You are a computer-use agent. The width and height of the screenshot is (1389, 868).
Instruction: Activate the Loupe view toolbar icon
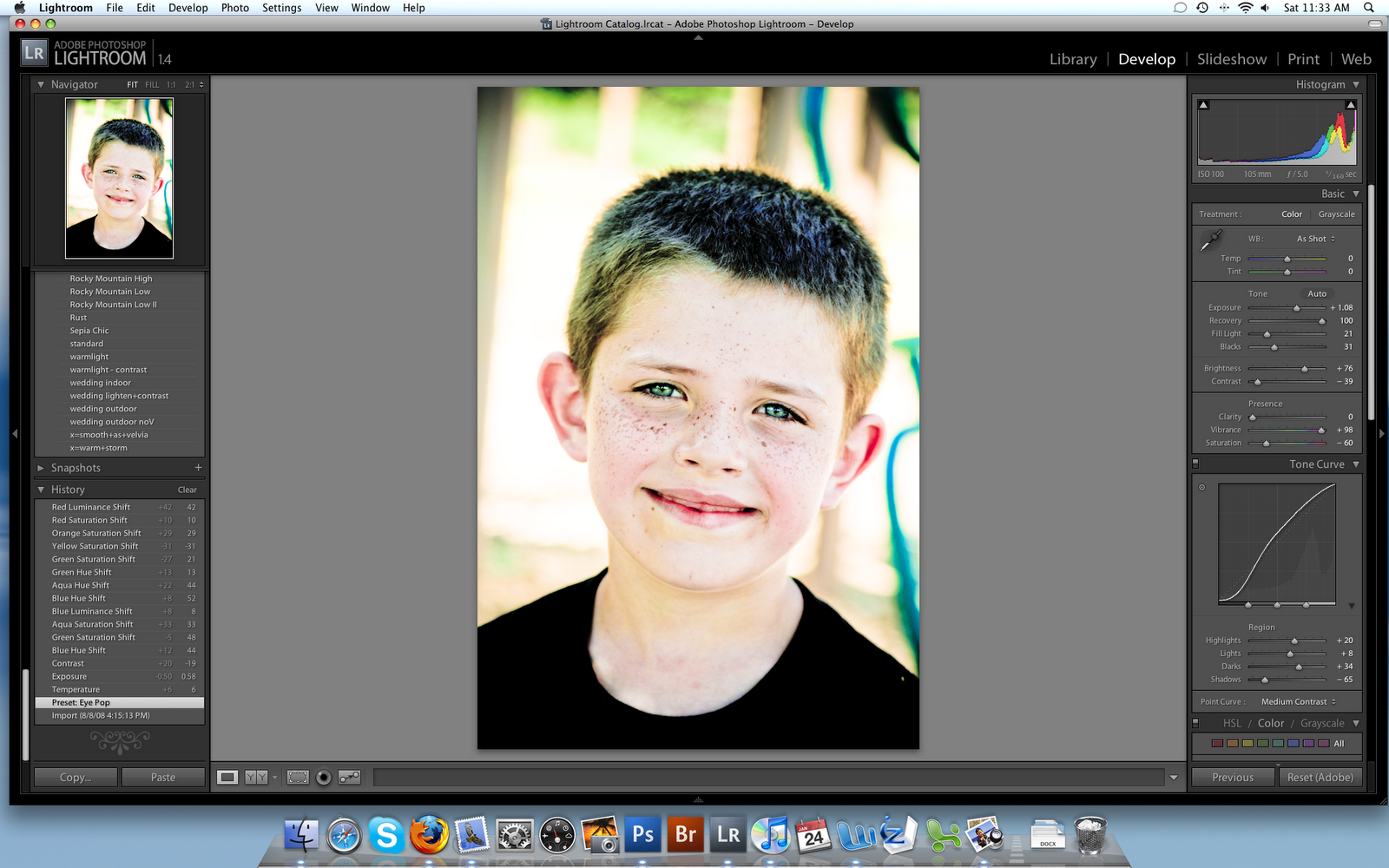[x=227, y=778]
